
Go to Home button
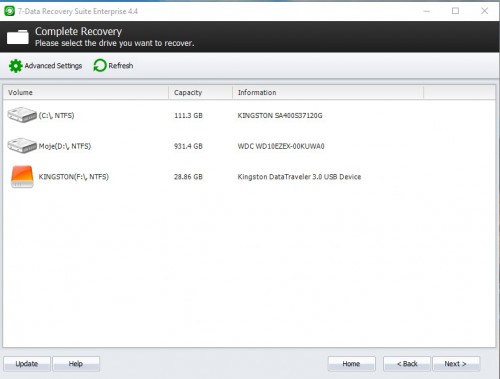coord(351,364)
